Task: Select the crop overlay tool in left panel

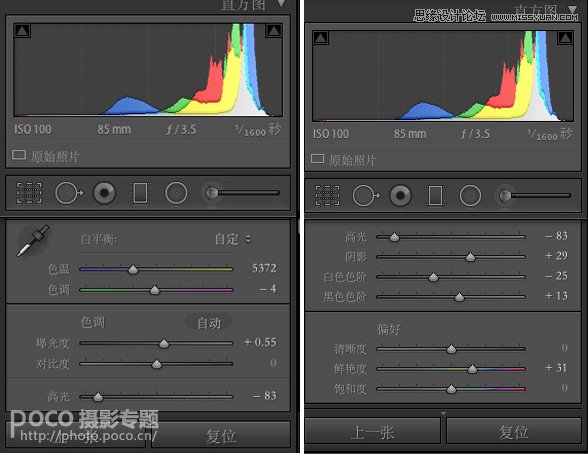Action: point(29,193)
